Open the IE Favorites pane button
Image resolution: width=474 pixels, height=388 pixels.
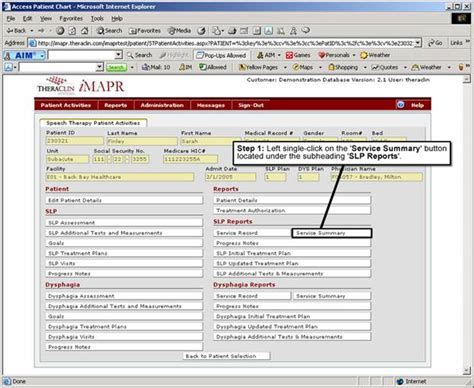(x=145, y=31)
